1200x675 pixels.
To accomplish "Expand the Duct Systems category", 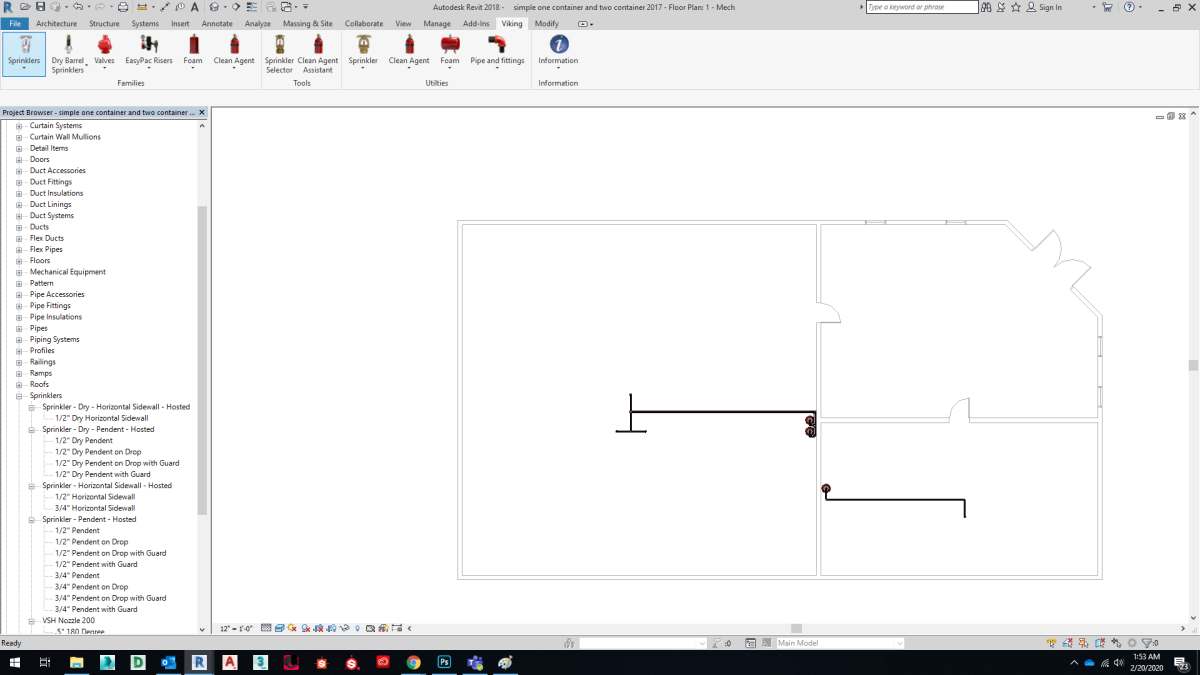I will tap(19, 216).
